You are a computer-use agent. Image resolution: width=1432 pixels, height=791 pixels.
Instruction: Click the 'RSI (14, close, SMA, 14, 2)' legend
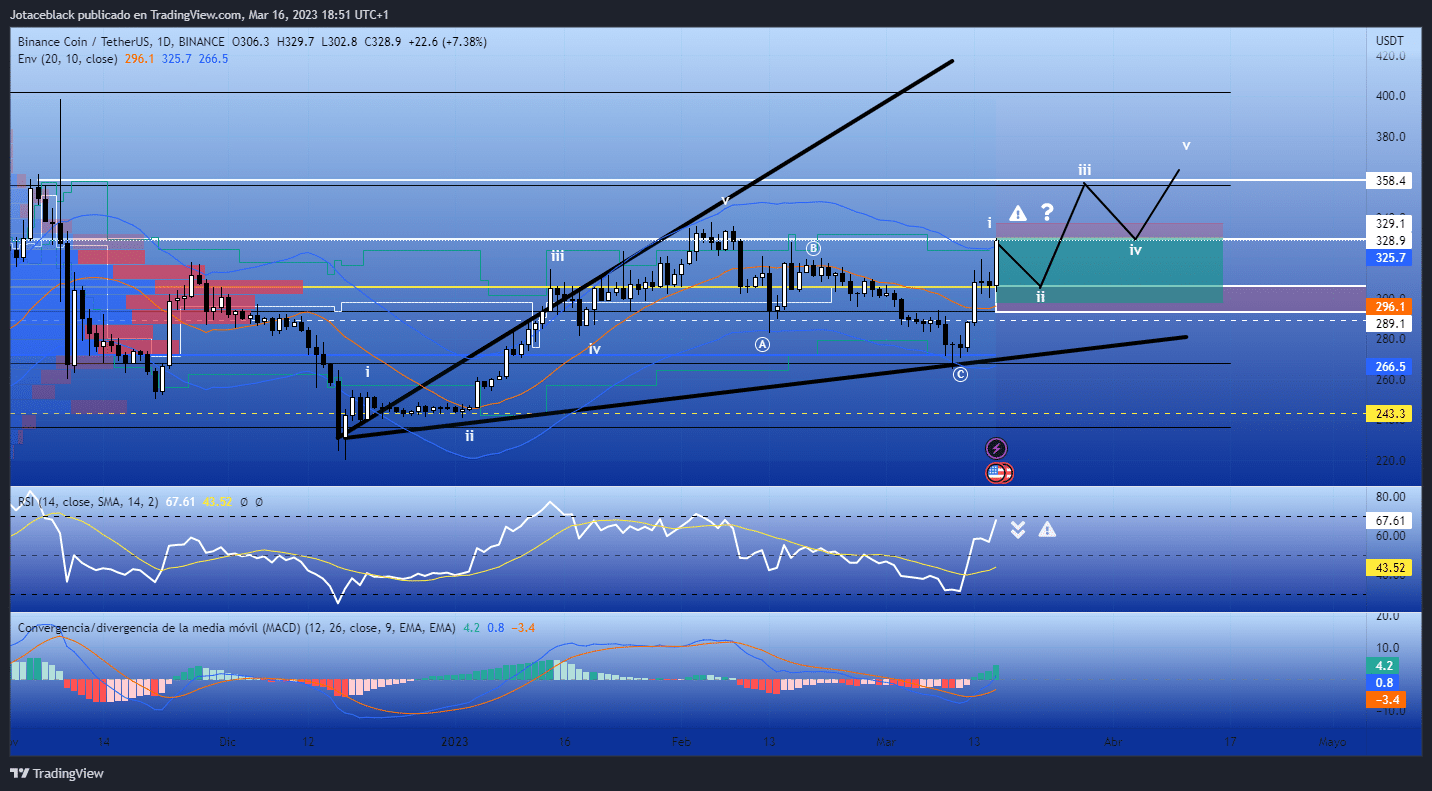[90, 501]
